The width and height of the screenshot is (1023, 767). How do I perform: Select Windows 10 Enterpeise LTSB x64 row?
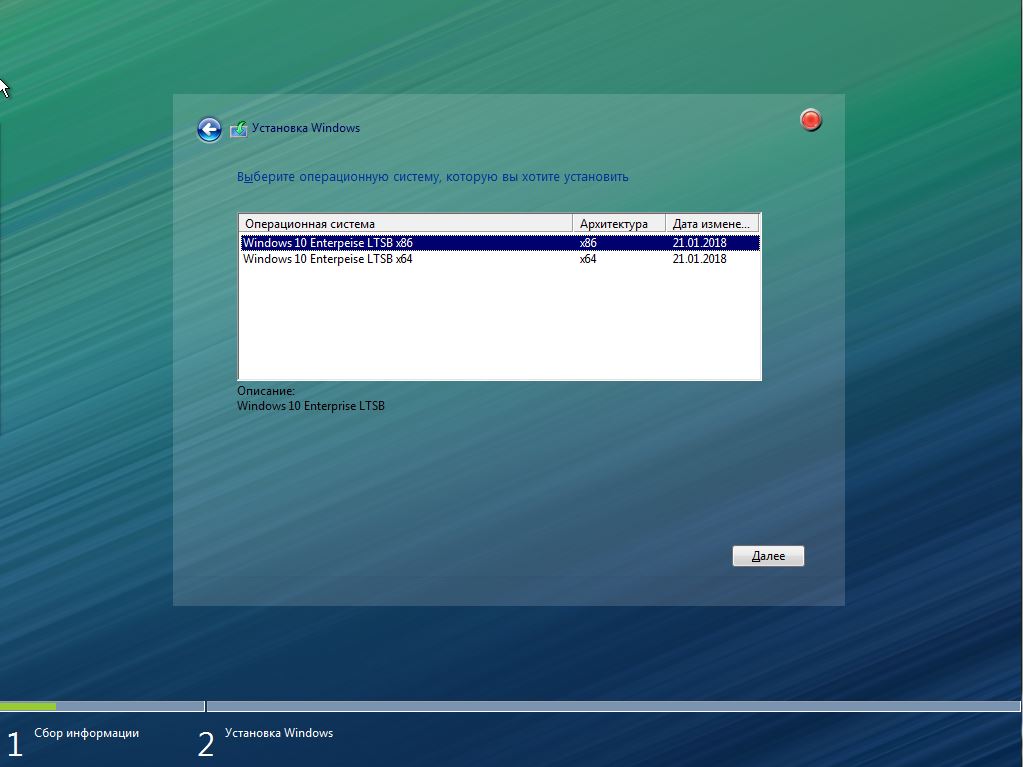pos(500,259)
